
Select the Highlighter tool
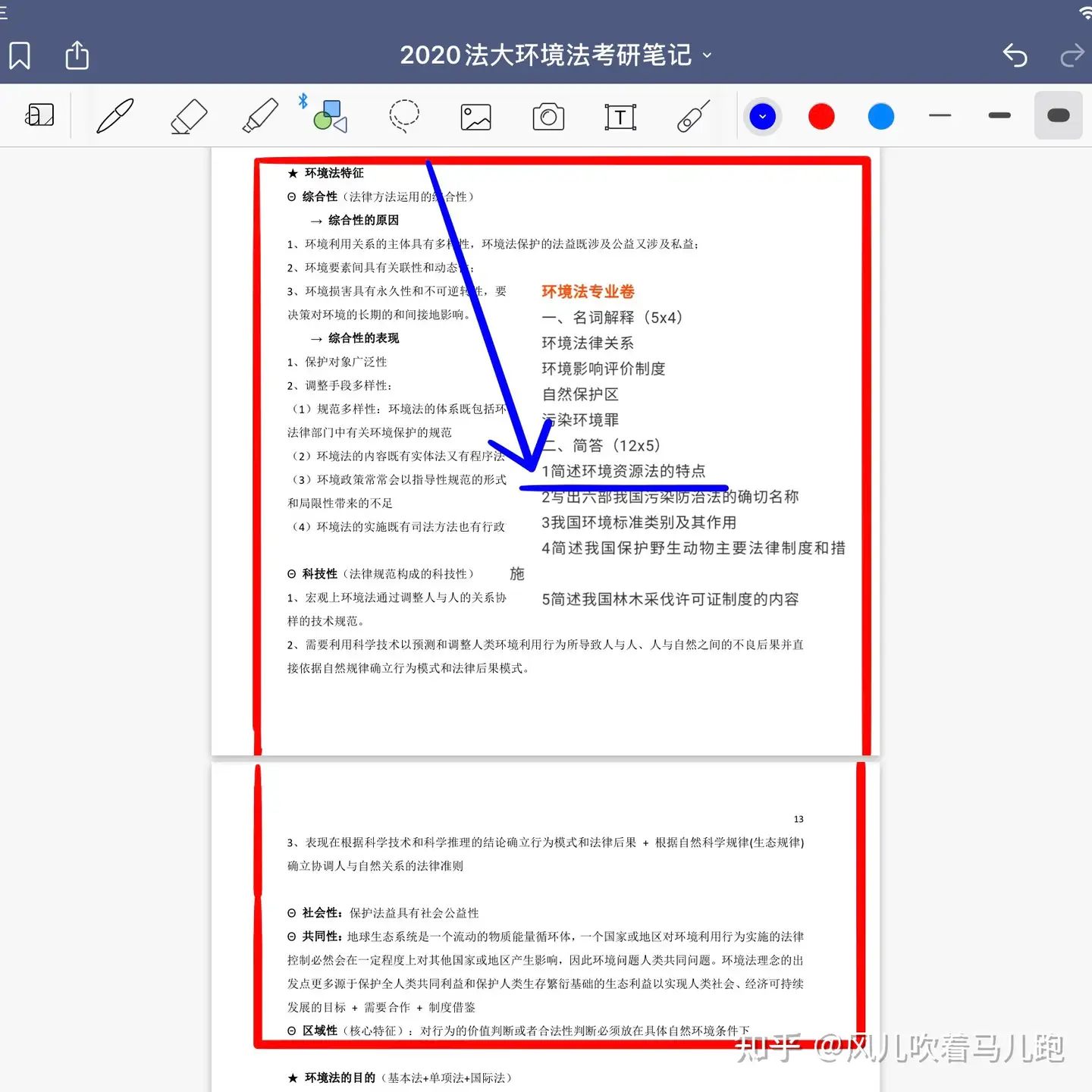pyautogui.click(x=260, y=116)
